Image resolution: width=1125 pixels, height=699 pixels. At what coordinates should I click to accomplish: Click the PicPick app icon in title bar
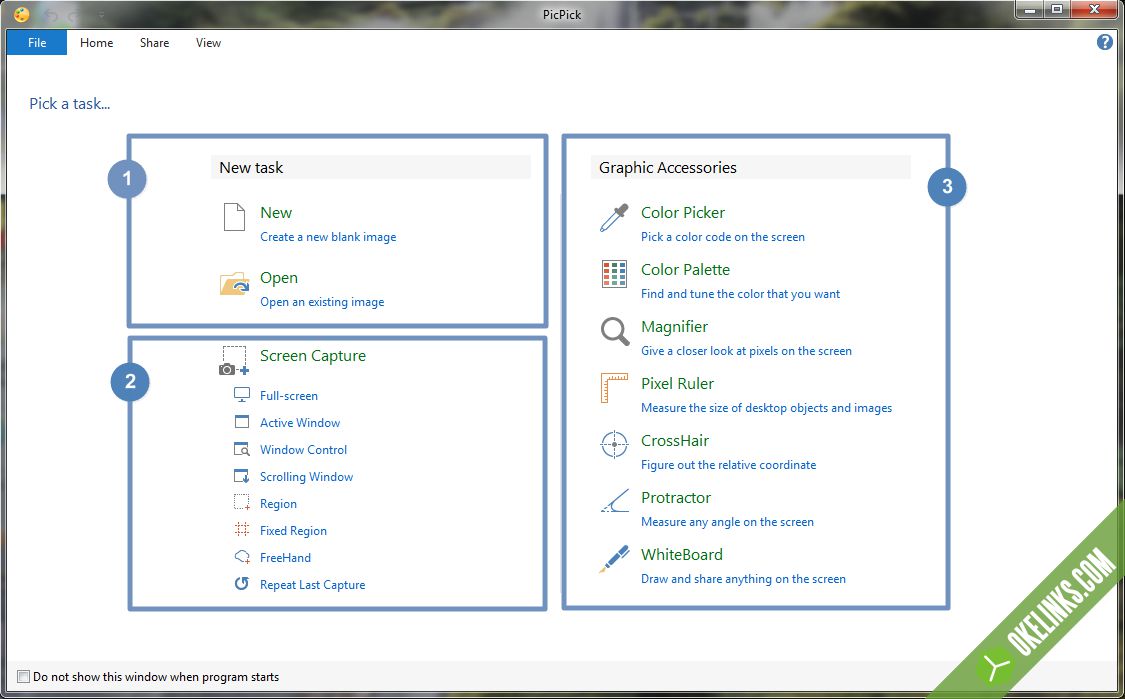[x=22, y=14]
